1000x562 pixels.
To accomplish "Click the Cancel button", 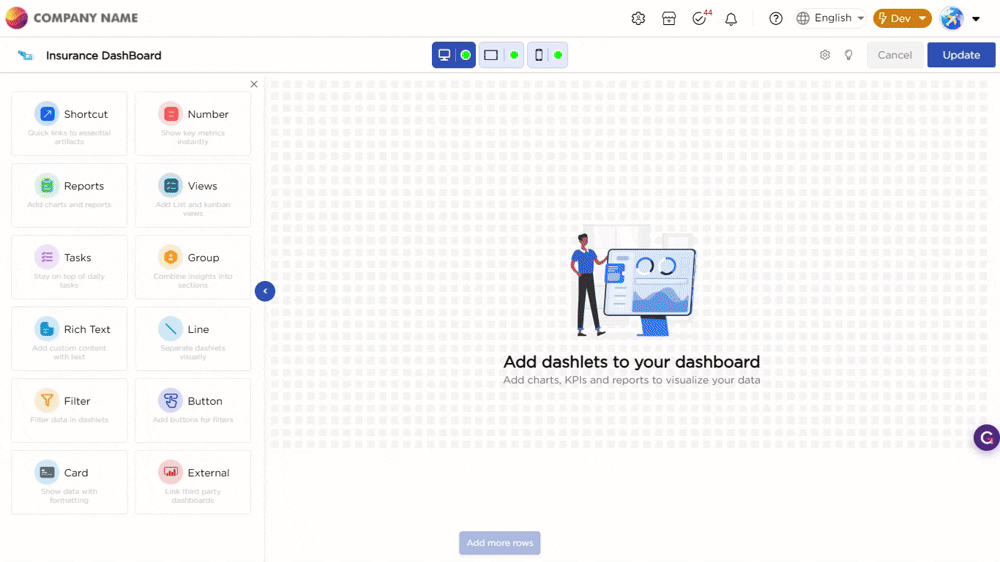I will (x=894, y=55).
